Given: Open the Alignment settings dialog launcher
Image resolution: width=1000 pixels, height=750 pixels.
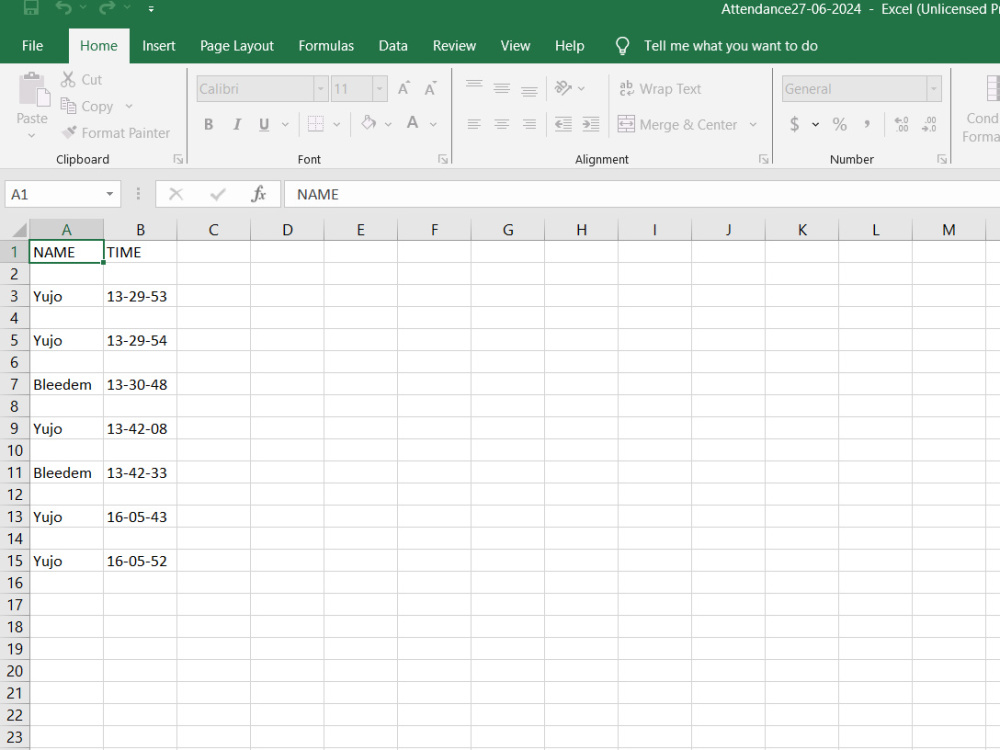Looking at the screenshot, I should 764,159.
